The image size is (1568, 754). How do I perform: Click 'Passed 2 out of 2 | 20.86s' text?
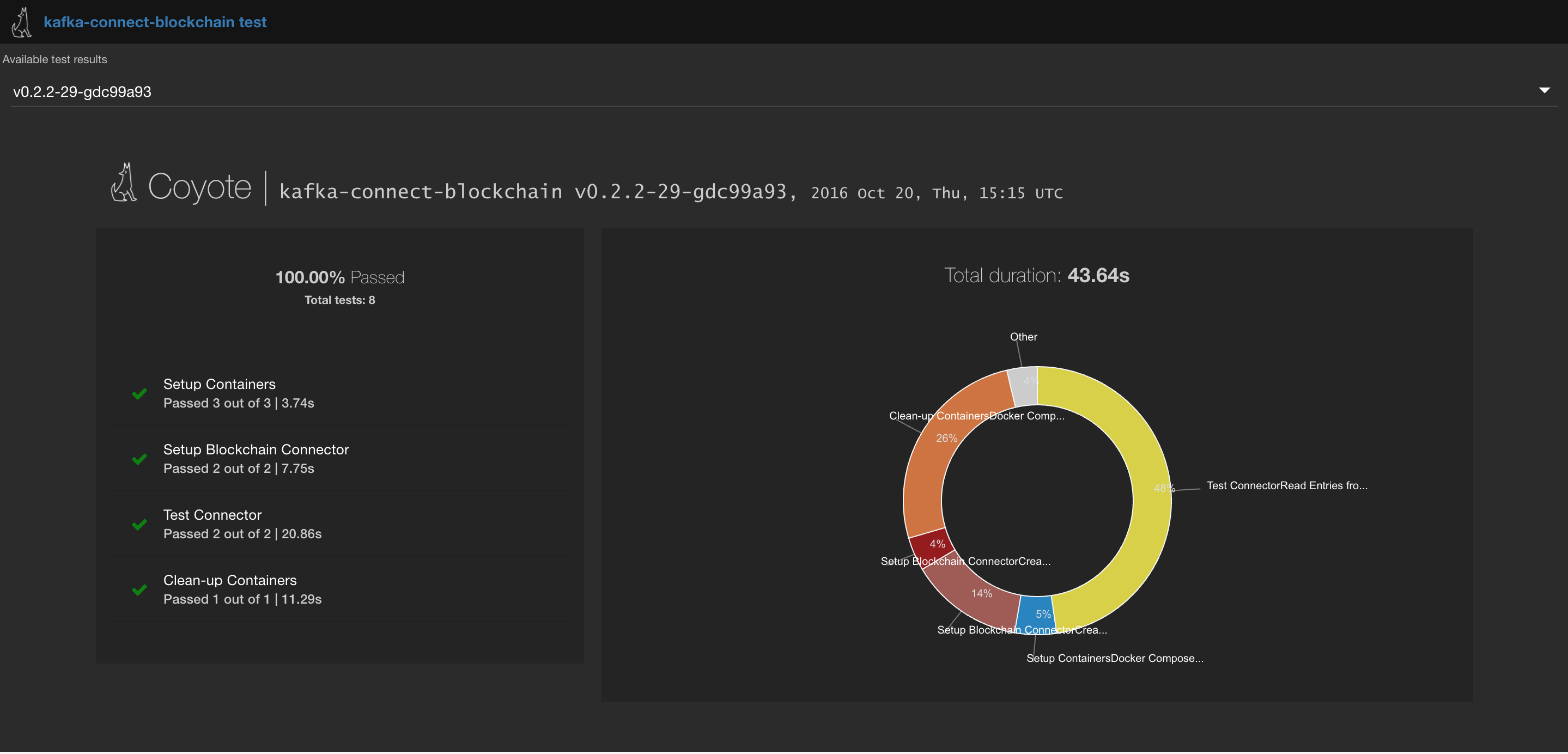tap(242, 534)
